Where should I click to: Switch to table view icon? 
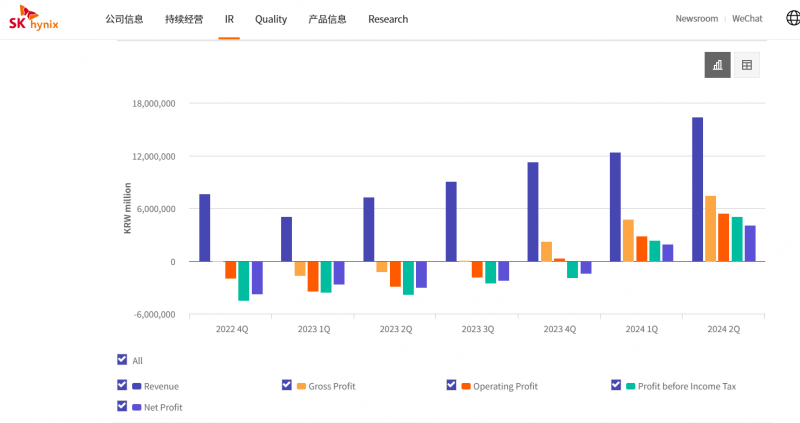746,65
